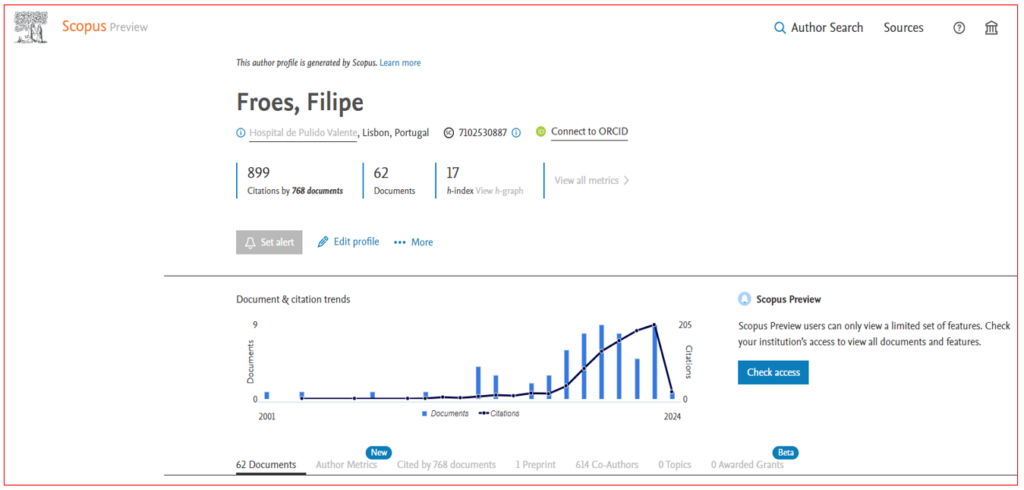Click the Elsevier tree logo
The width and height of the screenshot is (1024, 490).
[x=32, y=27]
